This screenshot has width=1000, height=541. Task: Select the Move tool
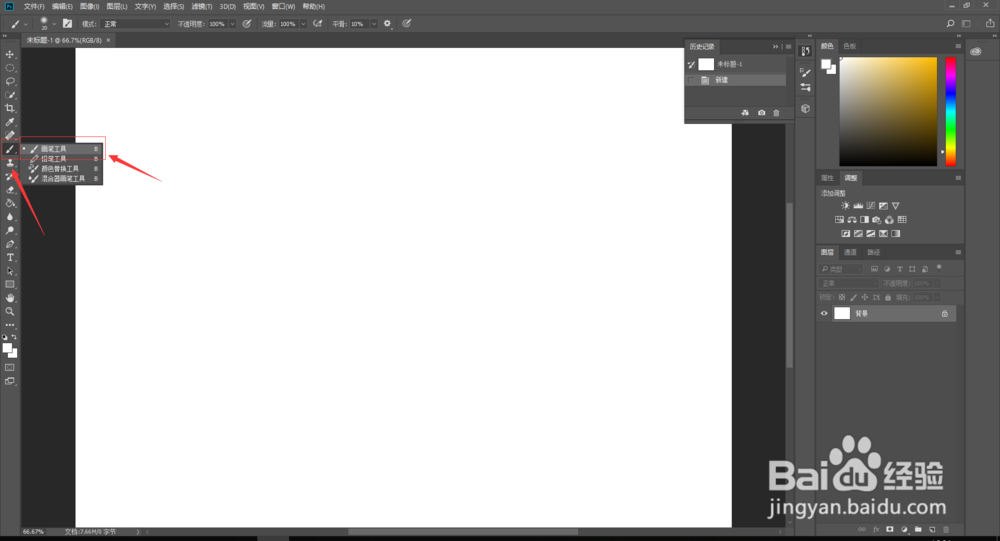[10, 54]
